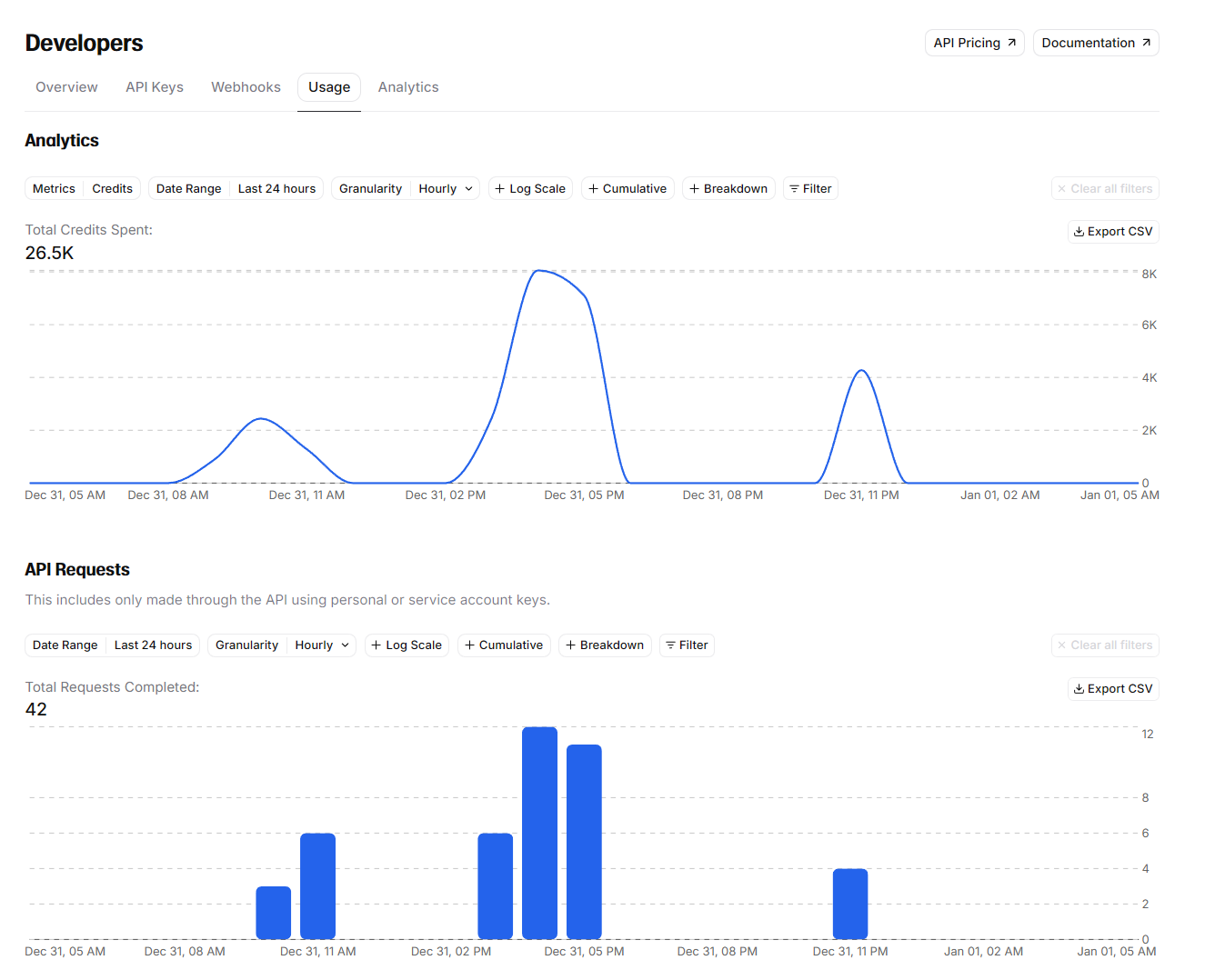Click the X icon on Analytics Clear all filters
The height and width of the screenshot is (980, 1205).
coord(1061,189)
